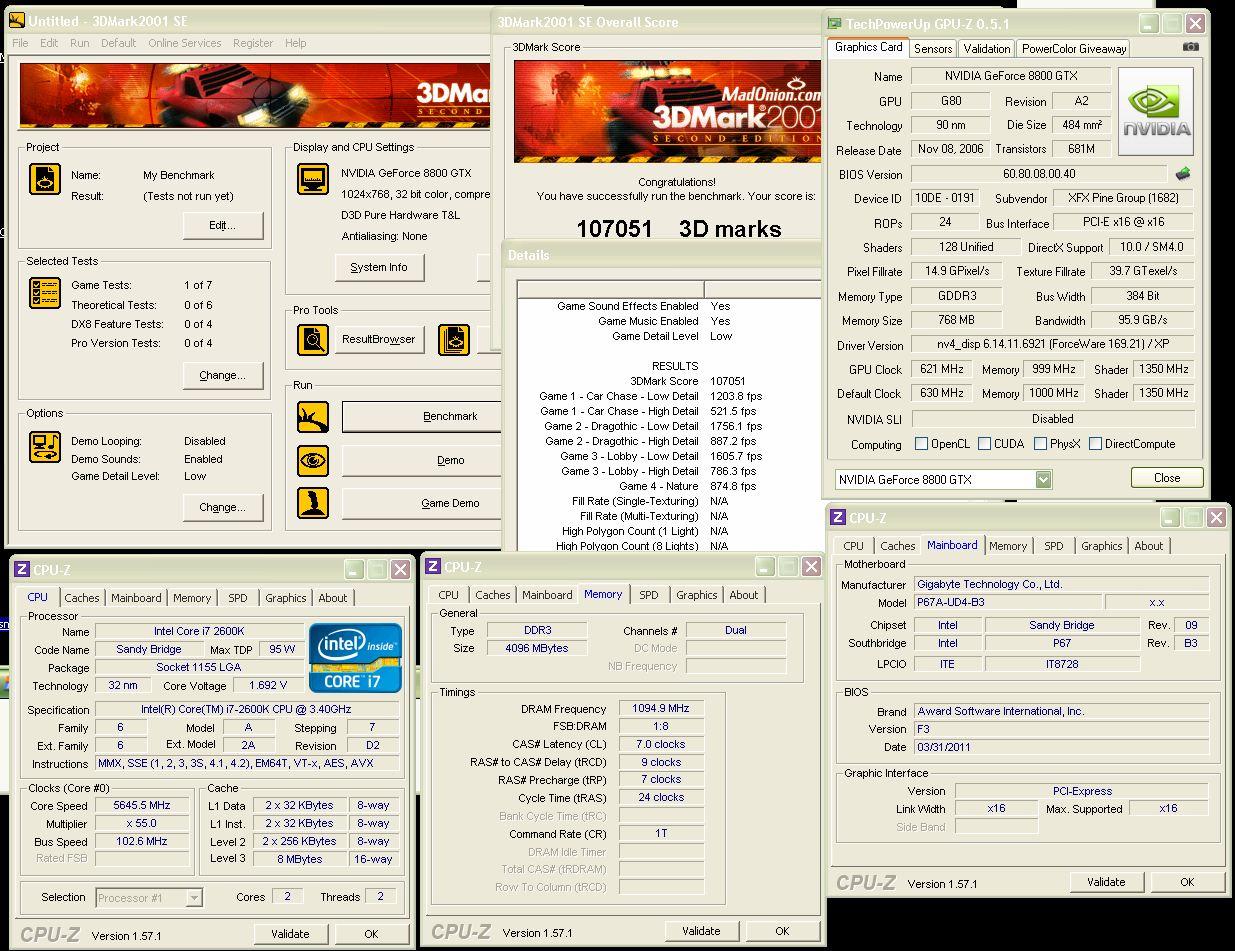Click the mainboard Model field P67A-UD4-B3
The height and width of the screenshot is (951, 1235).
point(1008,603)
